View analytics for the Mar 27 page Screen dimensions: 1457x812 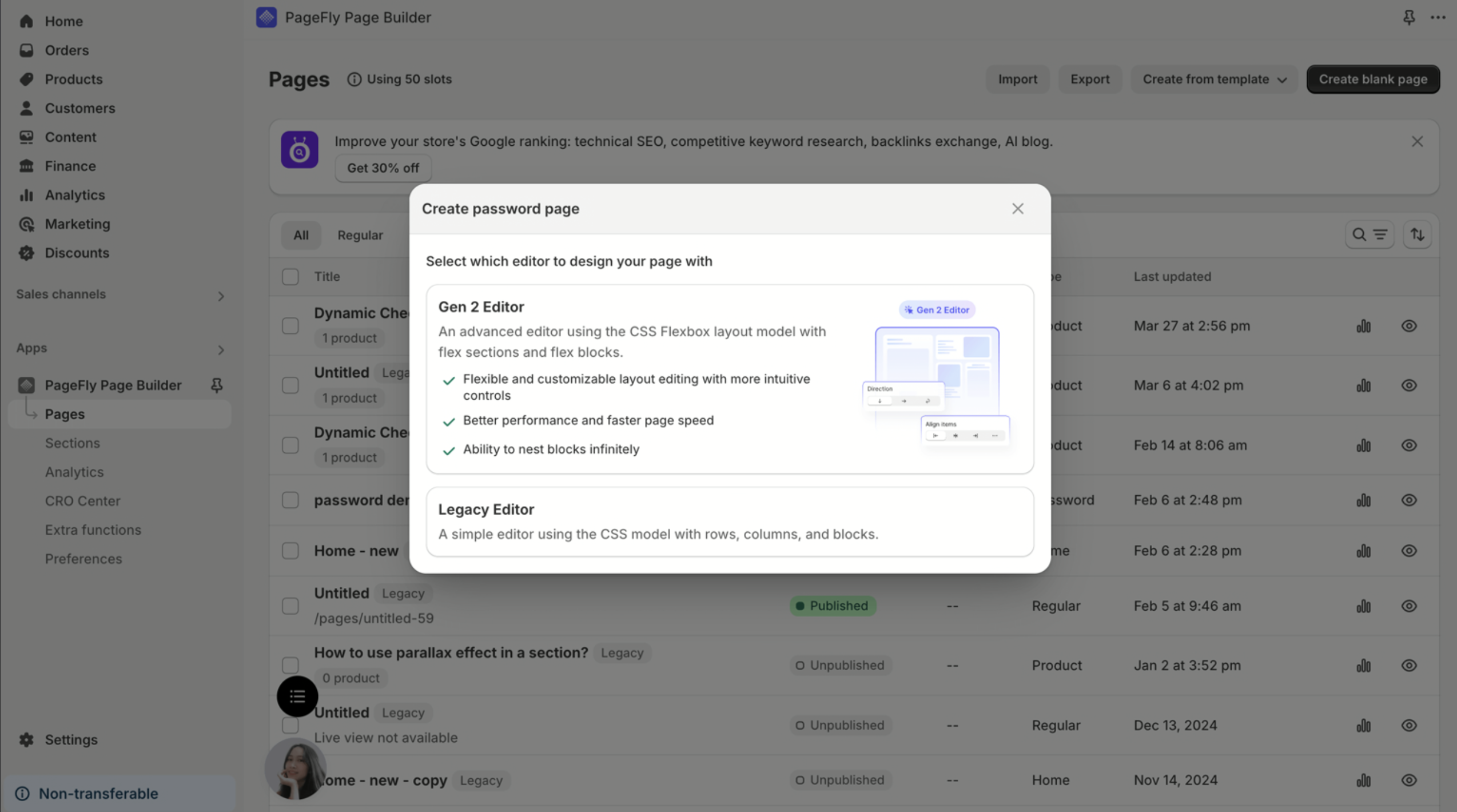(x=1363, y=326)
